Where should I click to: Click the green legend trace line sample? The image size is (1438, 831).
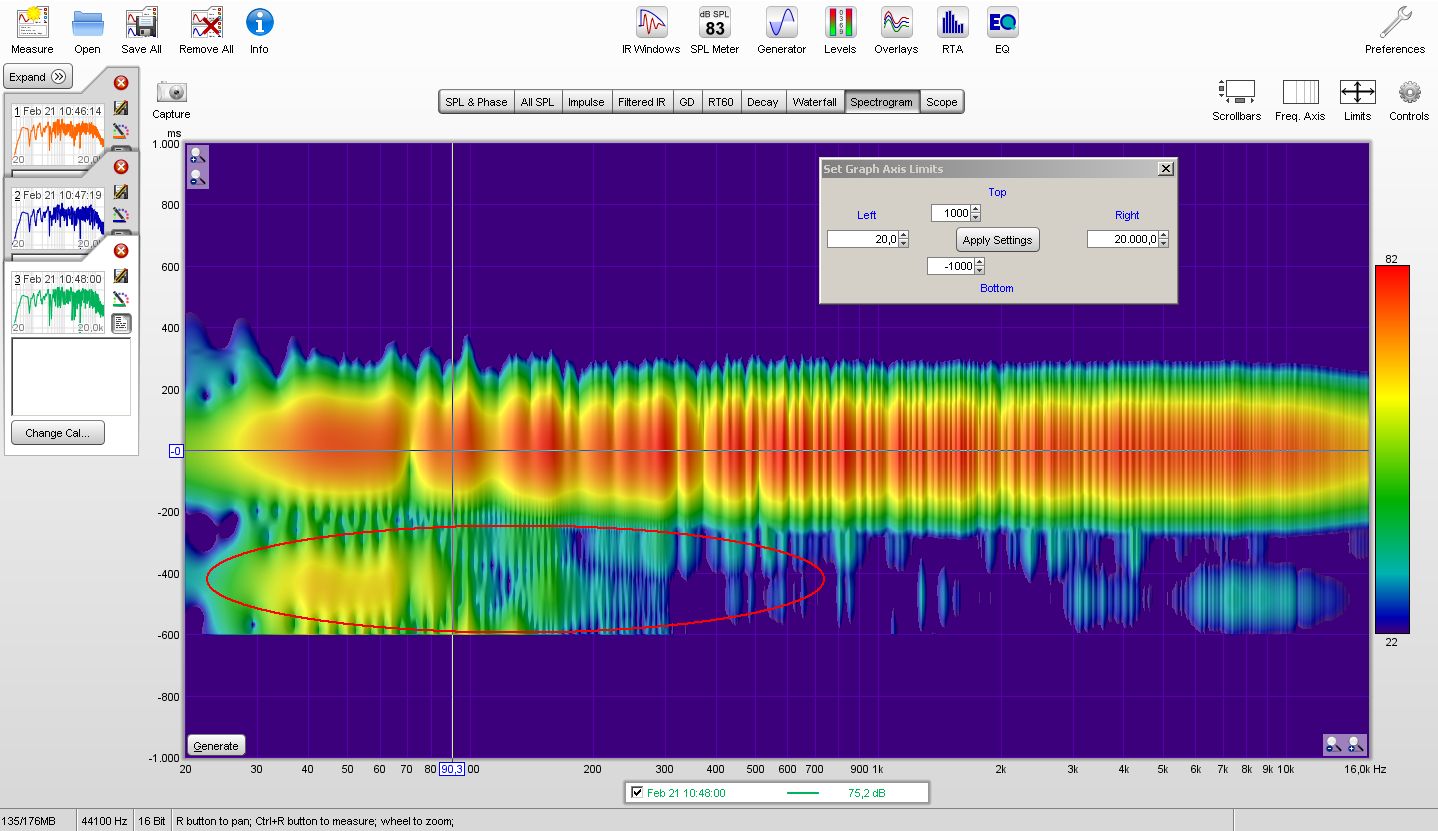tap(803, 793)
